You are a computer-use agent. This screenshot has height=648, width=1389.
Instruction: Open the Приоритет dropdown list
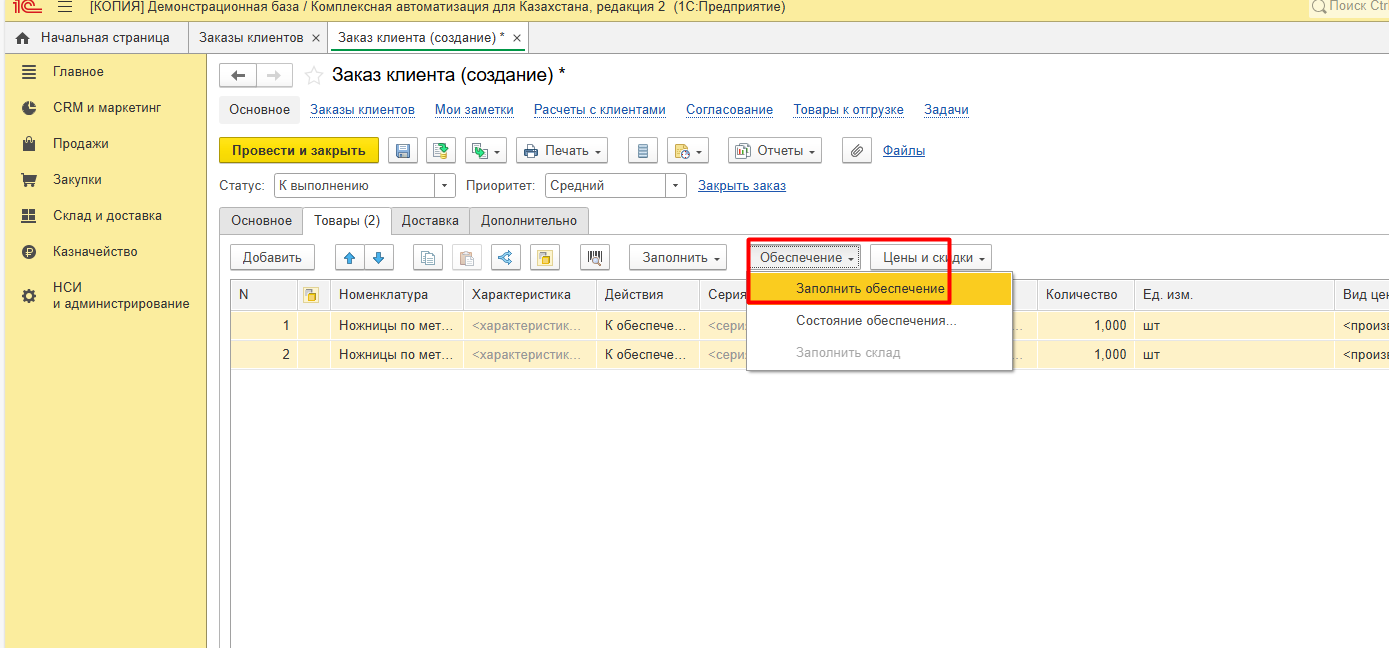(676, 186)
